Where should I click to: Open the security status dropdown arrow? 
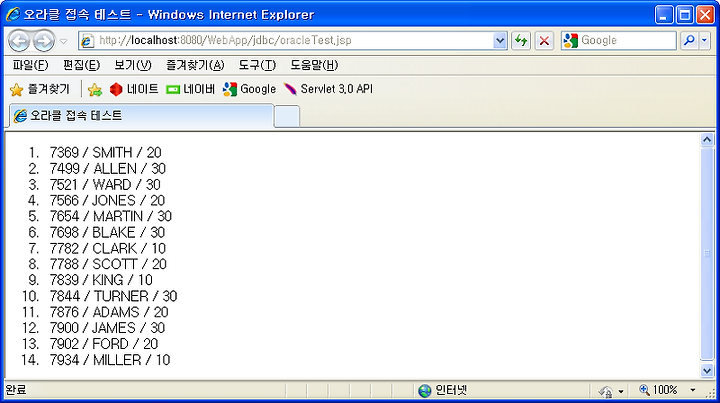(x=621, y=392)
